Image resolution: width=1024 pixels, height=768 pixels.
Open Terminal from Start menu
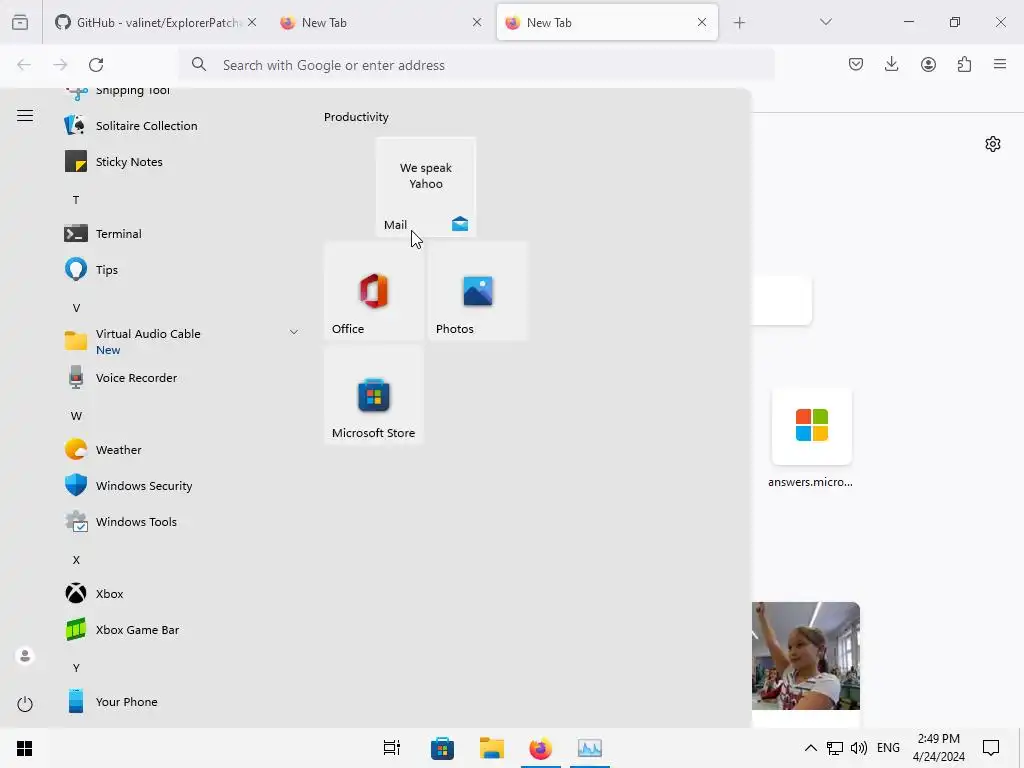(x=180, y=233)
